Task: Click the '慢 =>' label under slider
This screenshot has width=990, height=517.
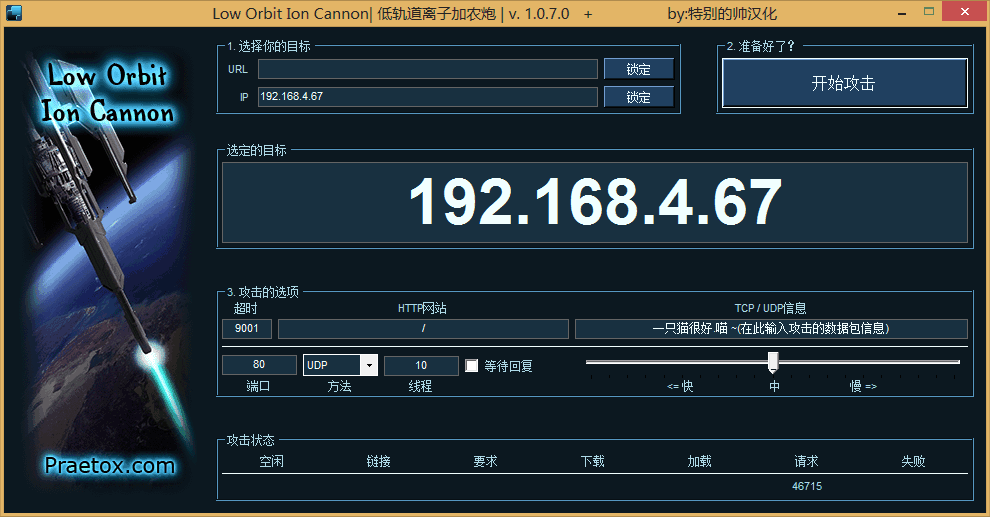Action: tap(863, 386)
